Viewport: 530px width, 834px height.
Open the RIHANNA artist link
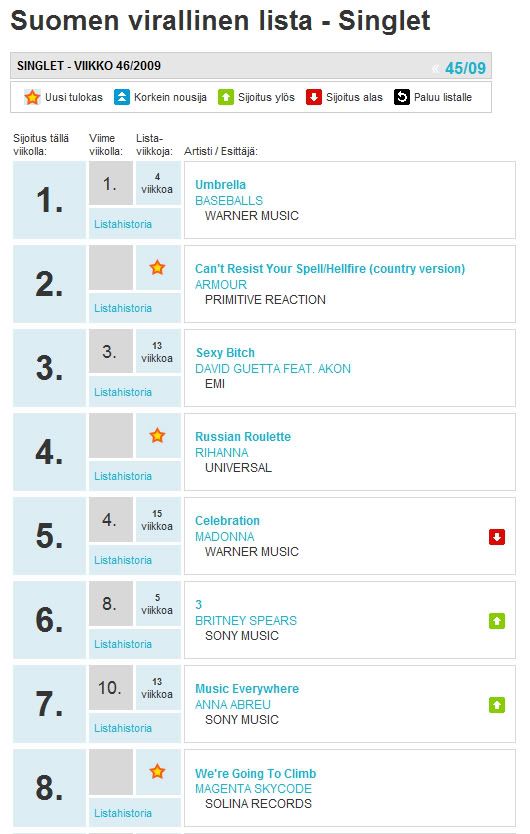click(221, 453)
